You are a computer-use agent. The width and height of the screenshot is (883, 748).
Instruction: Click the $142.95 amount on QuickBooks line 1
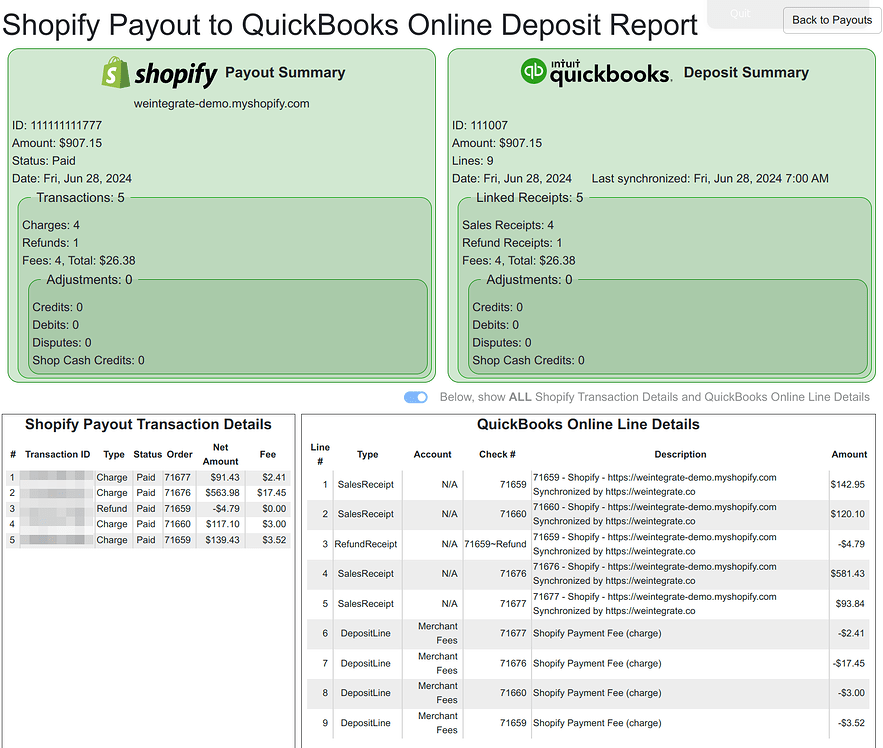[848, 484]
